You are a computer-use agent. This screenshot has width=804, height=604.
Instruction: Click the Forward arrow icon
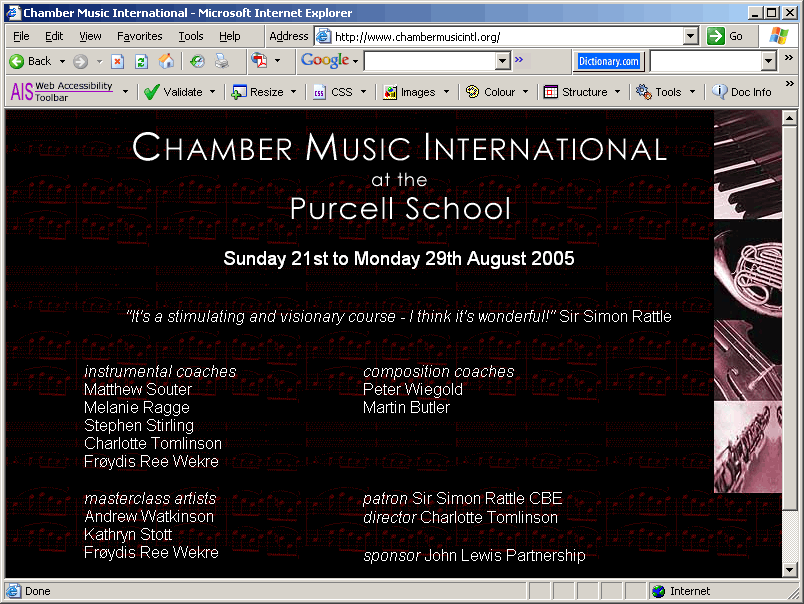[x=80, y=62]
